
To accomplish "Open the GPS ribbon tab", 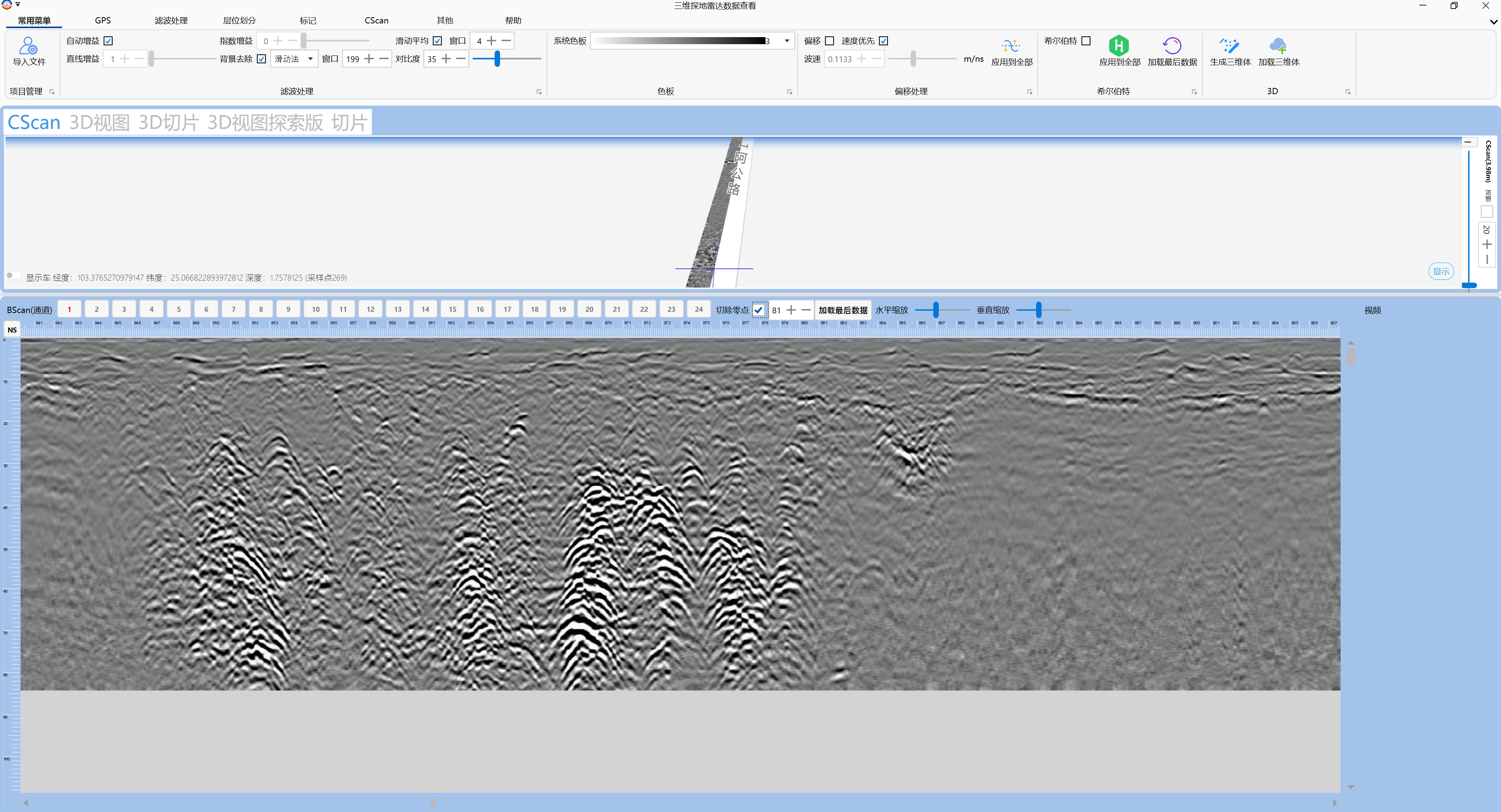I will 102,20.
